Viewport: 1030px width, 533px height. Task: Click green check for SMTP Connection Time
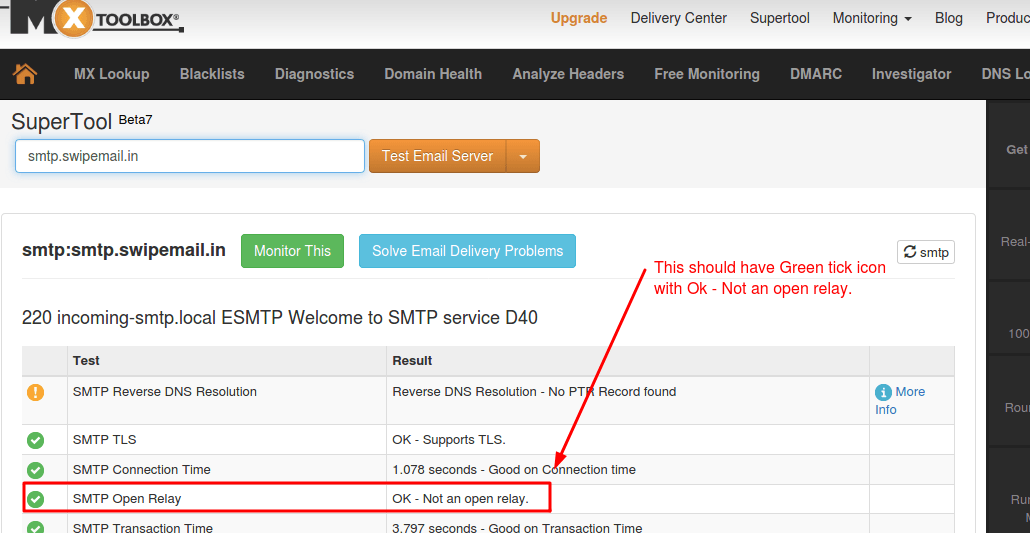point(35,470)
